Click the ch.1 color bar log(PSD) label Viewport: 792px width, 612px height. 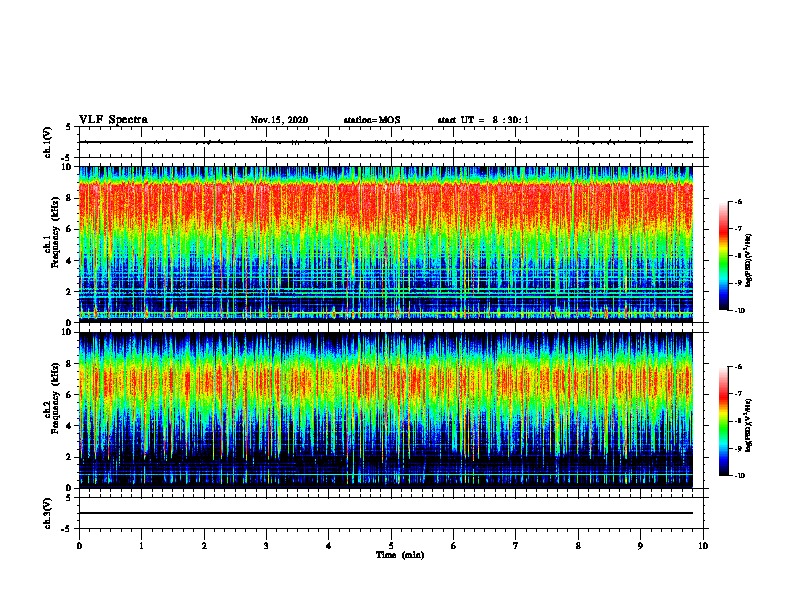pyautogui.click(x=748, y=261)
